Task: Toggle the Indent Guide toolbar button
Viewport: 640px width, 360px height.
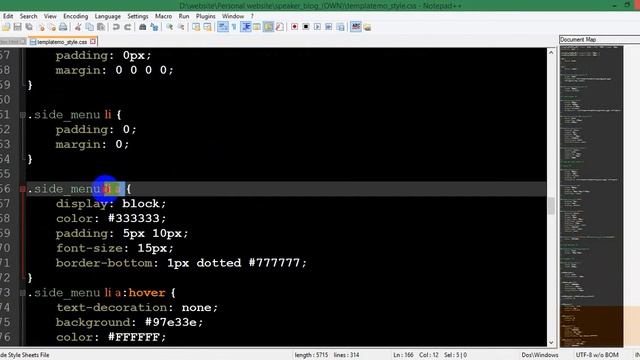Action: click(246, 27)
